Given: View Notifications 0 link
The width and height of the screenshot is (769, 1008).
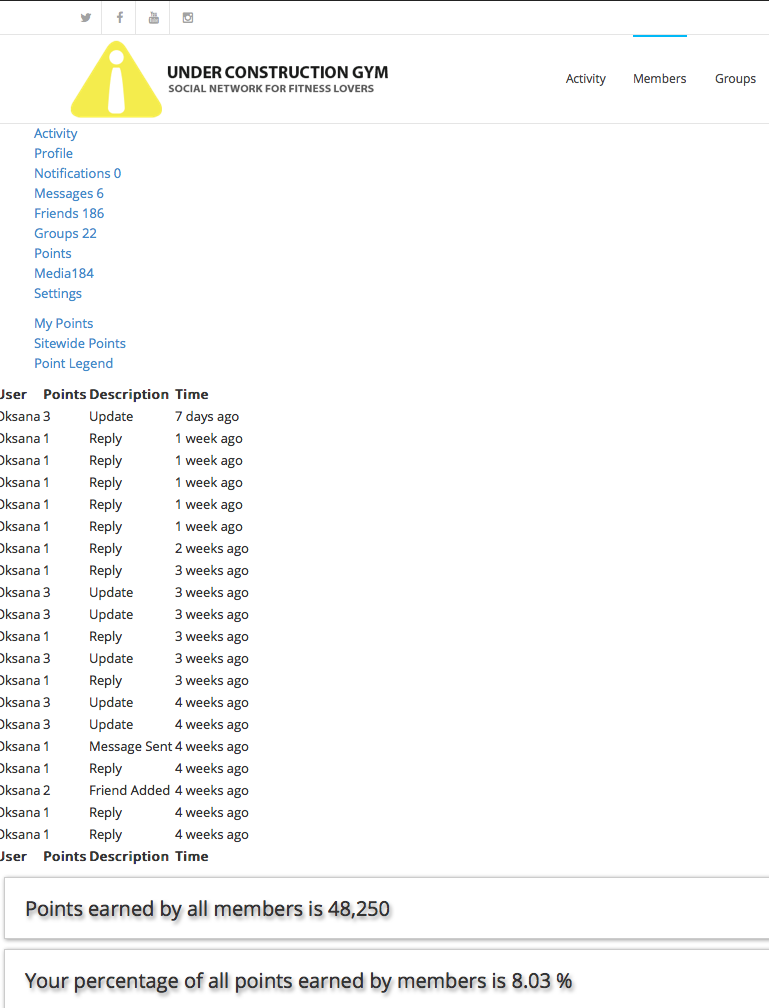Looking at the screenshot, I should (77, 173).
